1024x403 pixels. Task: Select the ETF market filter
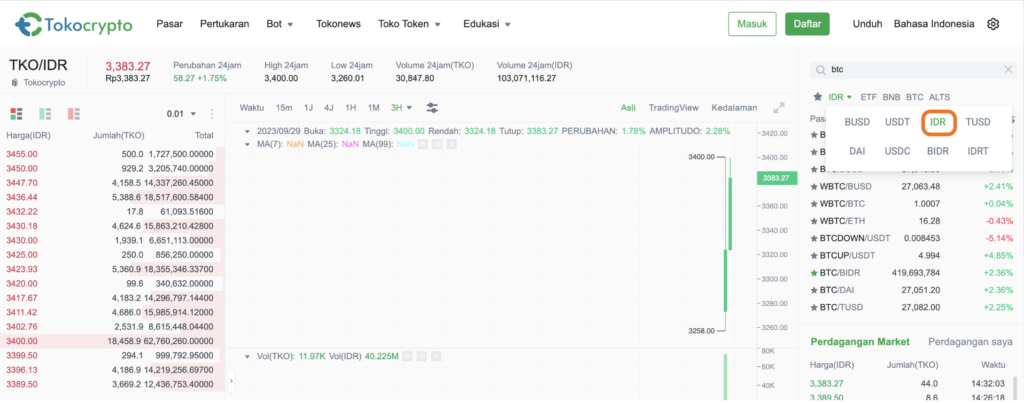[x=869, y=97]
